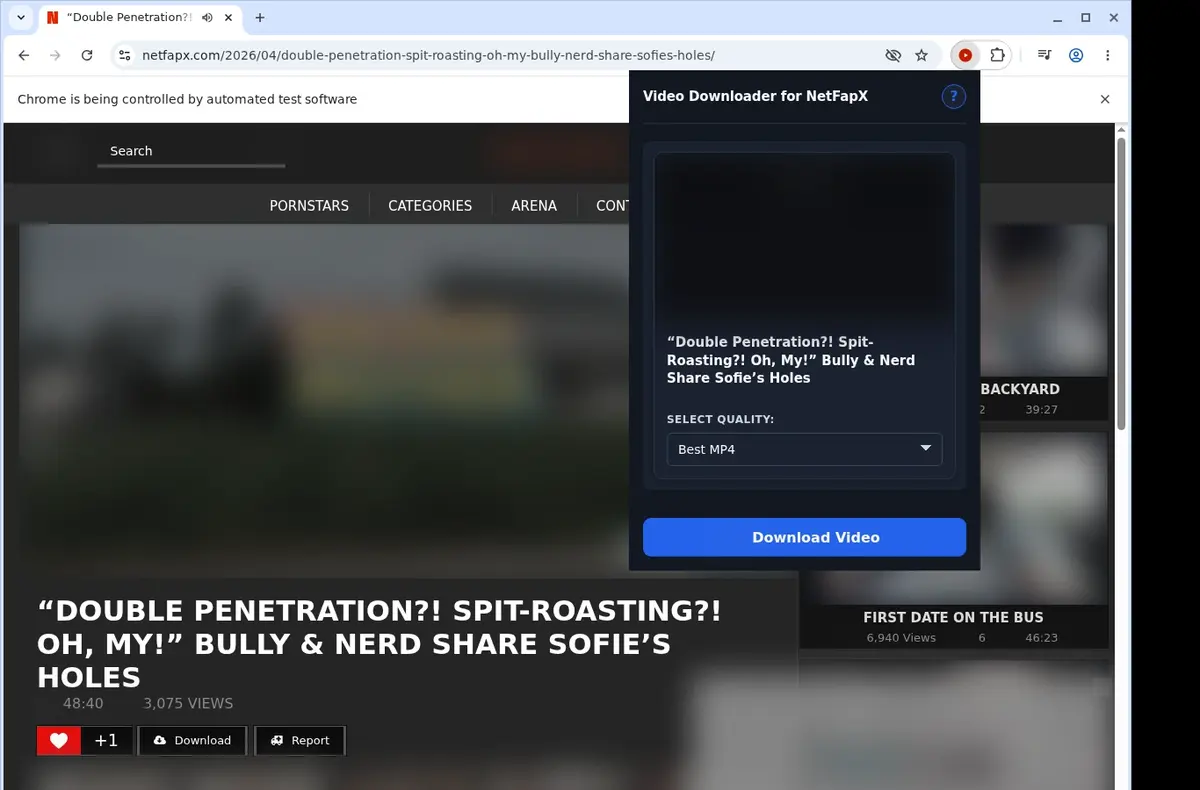Image resolution: width=1200 pixels, height=790 pixels.
Task: Minimize the Chrome window
Action: coord(1058,18)
